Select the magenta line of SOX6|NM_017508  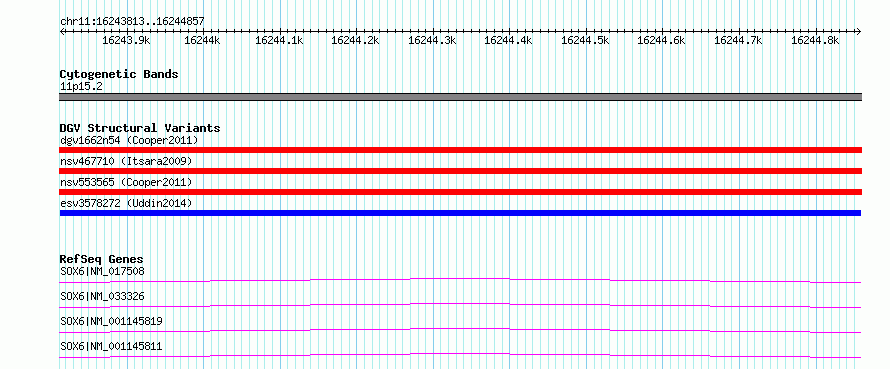[x=460, y=280]
